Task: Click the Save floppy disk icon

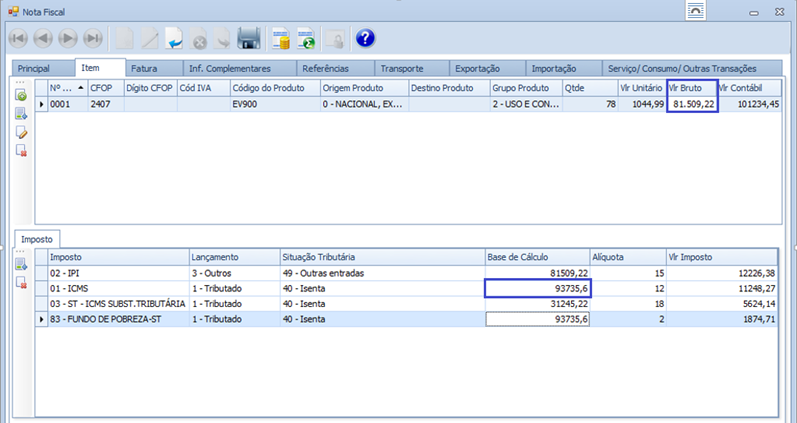Action: (x=248, y=39)
